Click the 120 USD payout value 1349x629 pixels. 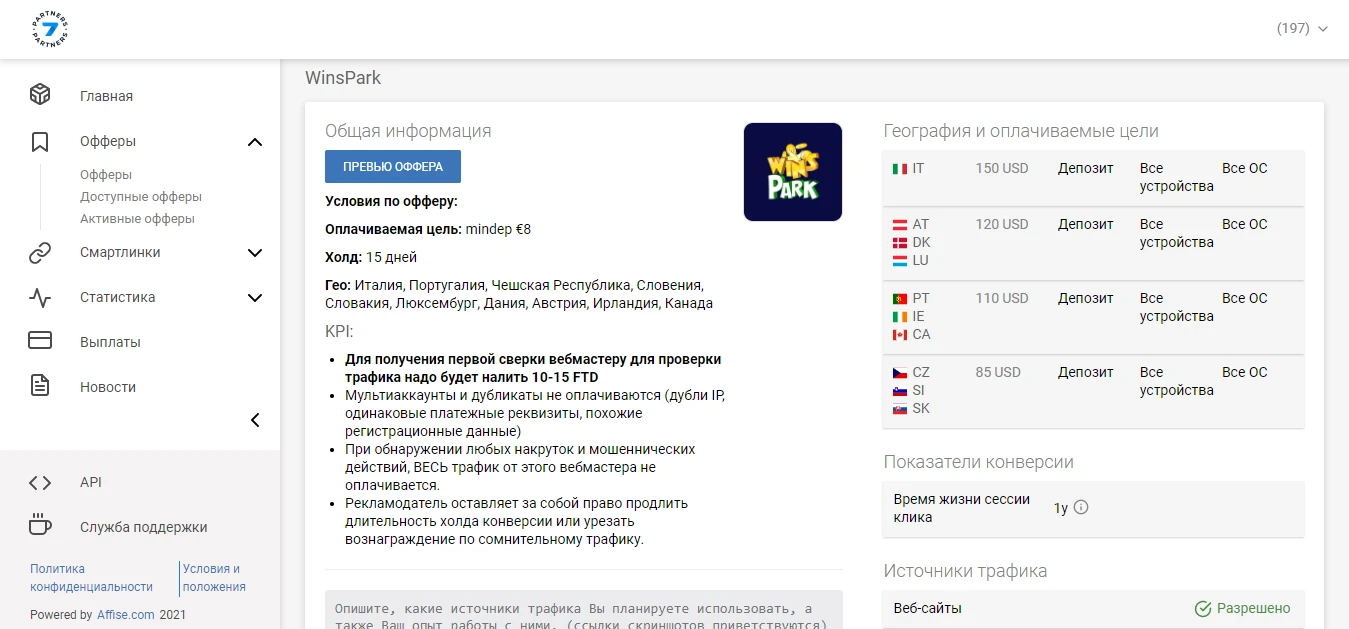tap(1002, 224)
